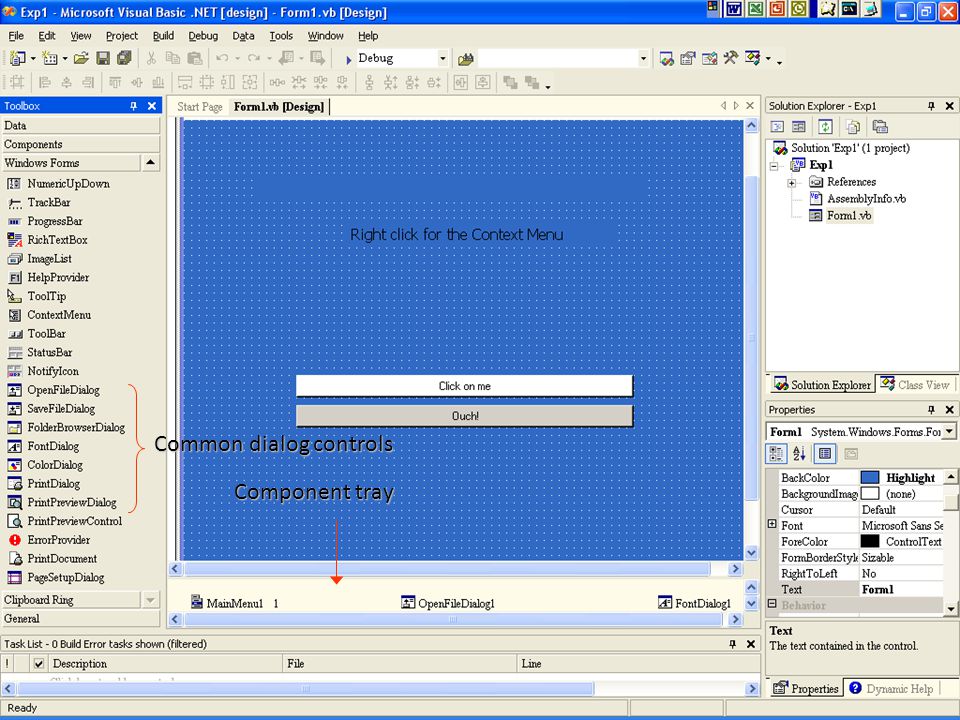Click the Start Debug play arrow

[x=348, y=59]
